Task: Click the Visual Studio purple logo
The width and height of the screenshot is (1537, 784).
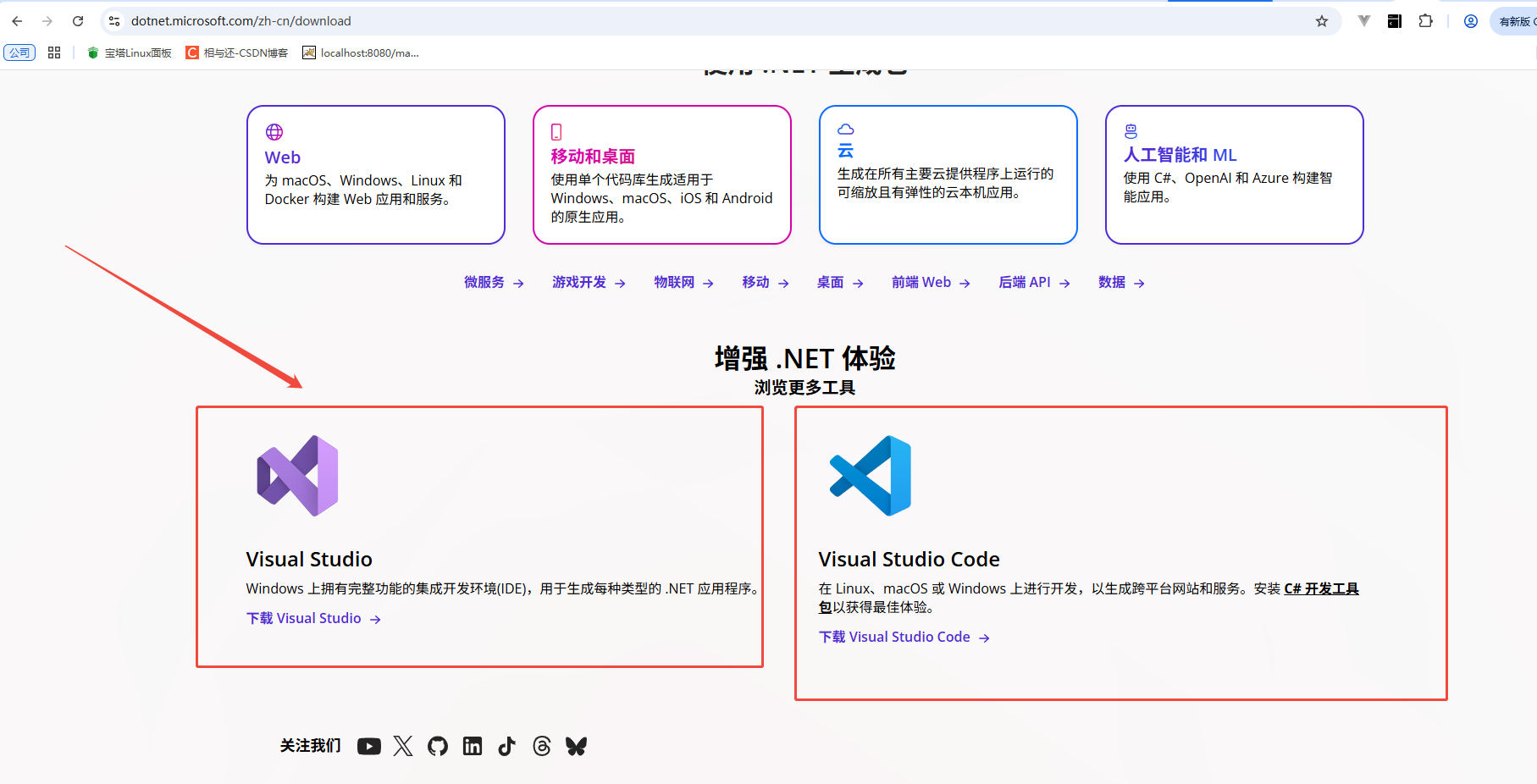Action: (297, 476)
